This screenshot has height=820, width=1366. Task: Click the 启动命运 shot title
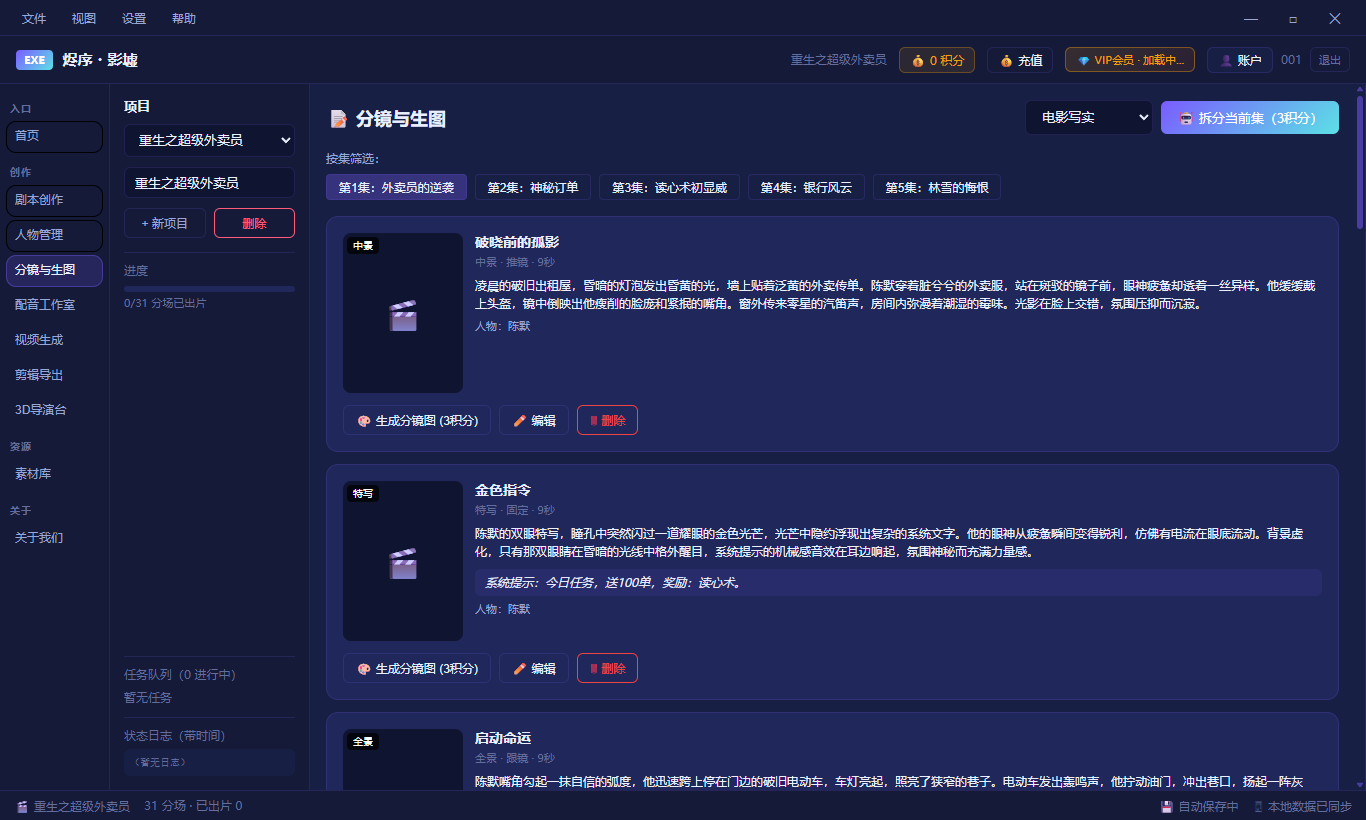pos(502,738)
